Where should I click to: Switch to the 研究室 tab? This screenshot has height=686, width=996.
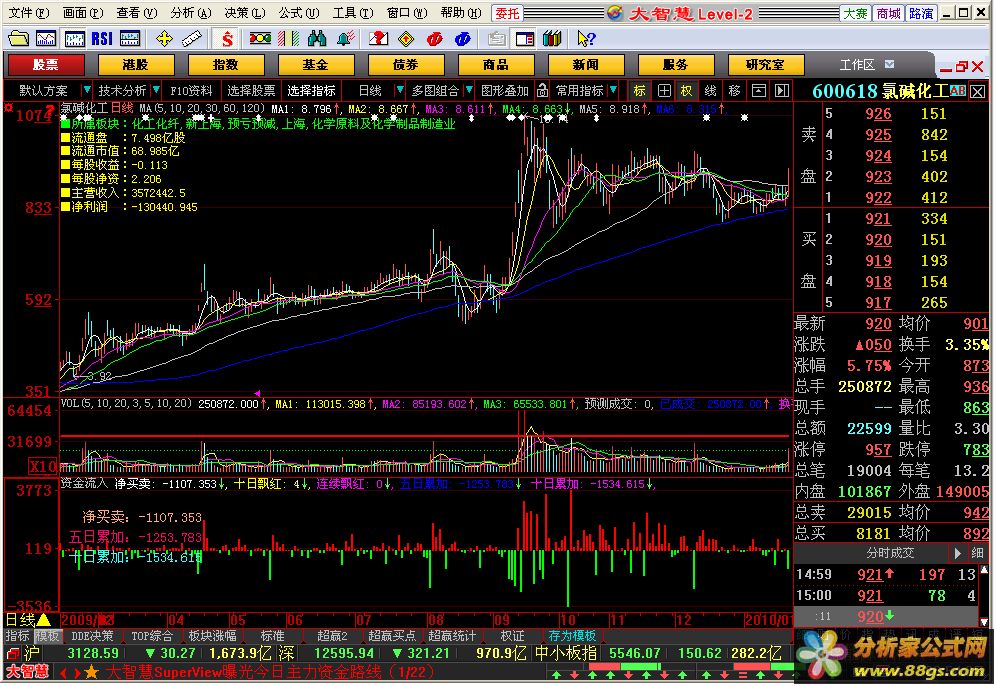pyautogui.click(x=765, y=65)
